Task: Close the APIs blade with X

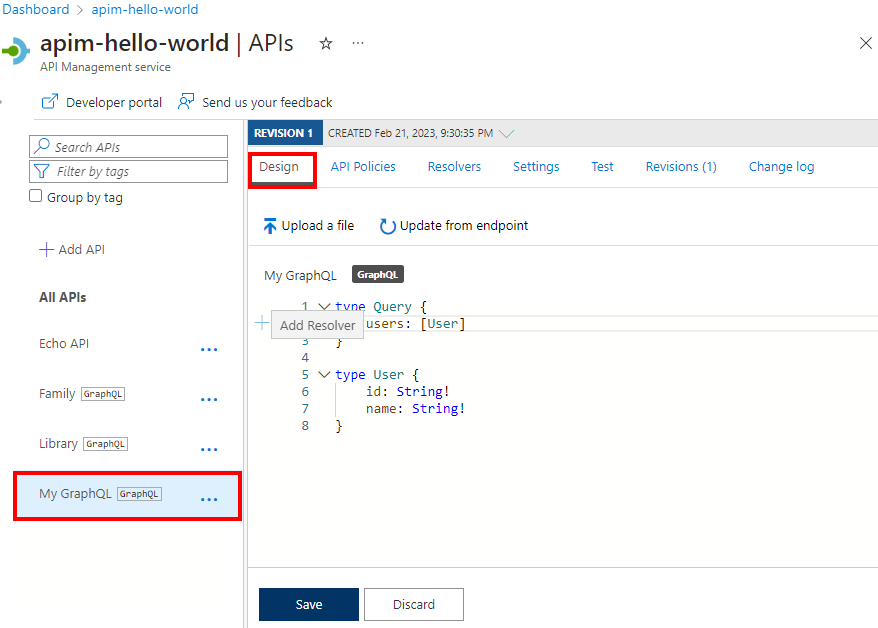Action: click(x=866, y=43)
